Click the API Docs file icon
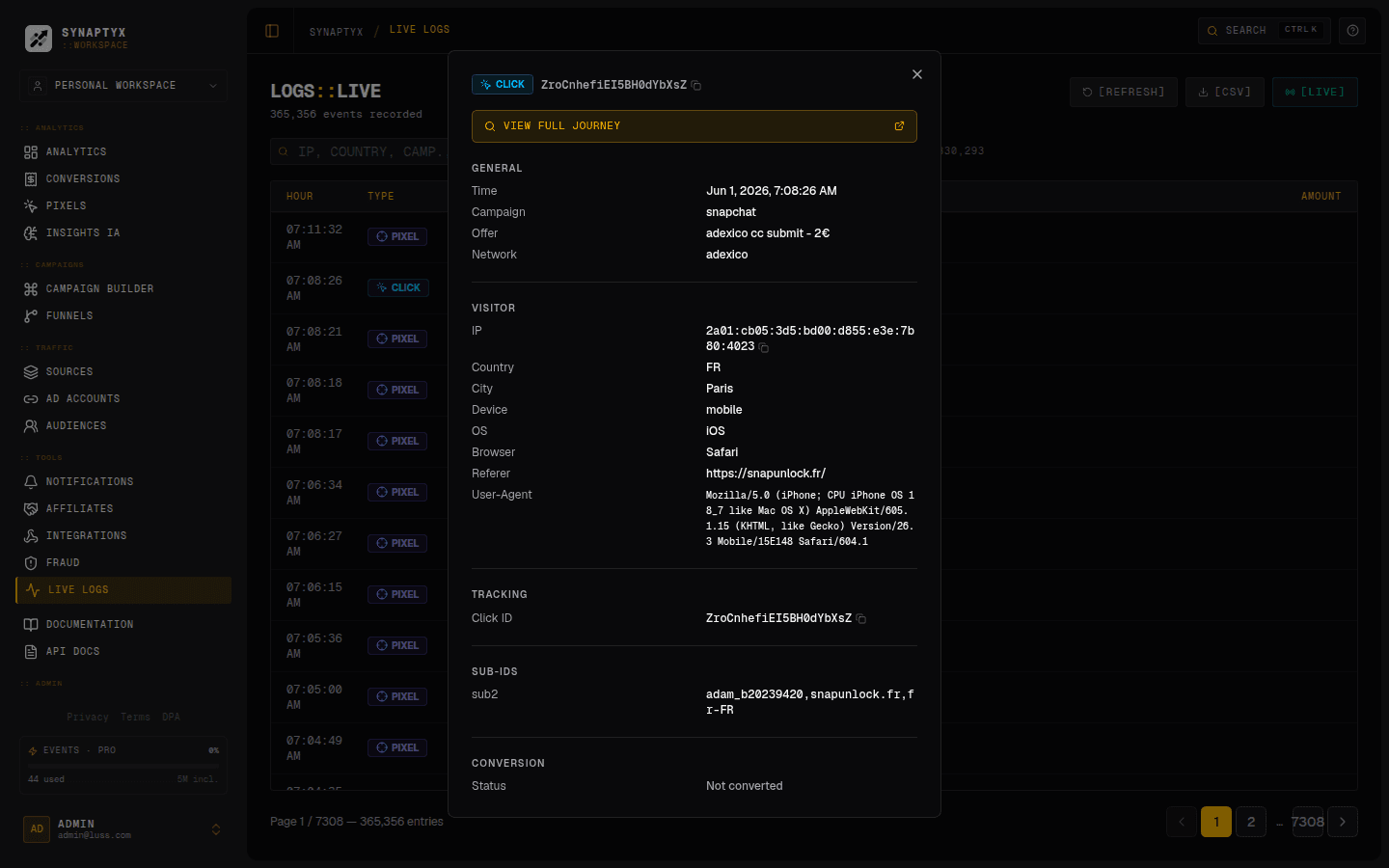Viewport: 1389px width, 868px height. tap(31, 652)
